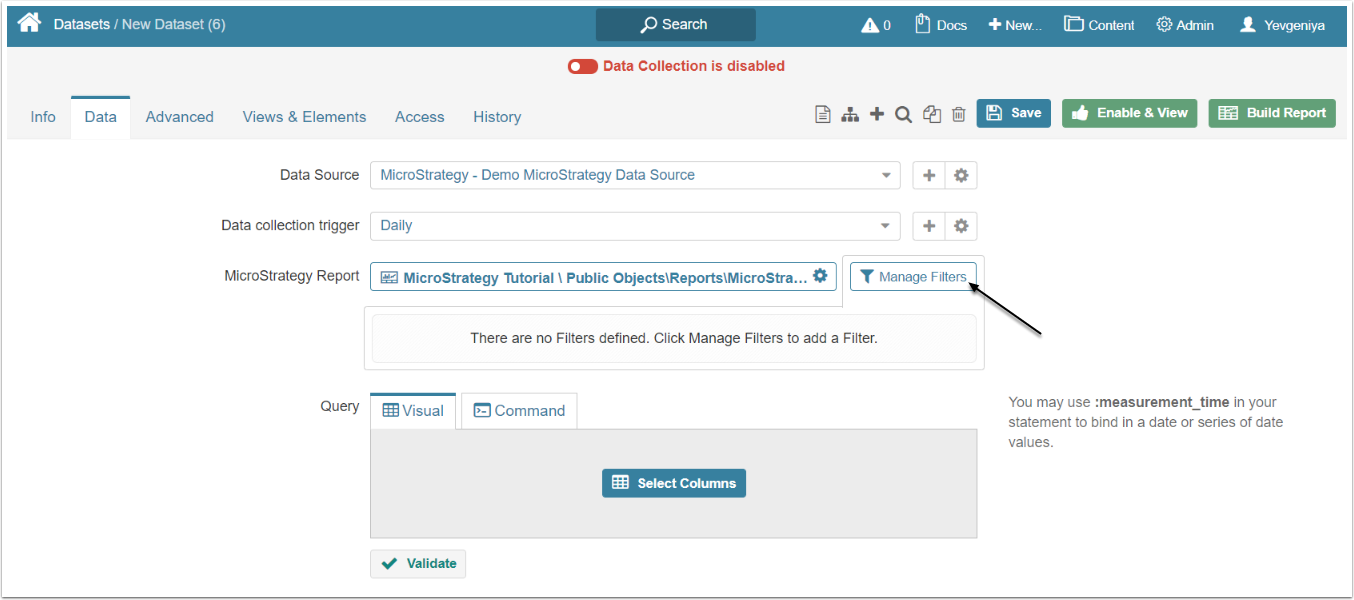Screen dimensions: 1354x600
Task: Click the Search box in header
Action: (x=675, y=25)
